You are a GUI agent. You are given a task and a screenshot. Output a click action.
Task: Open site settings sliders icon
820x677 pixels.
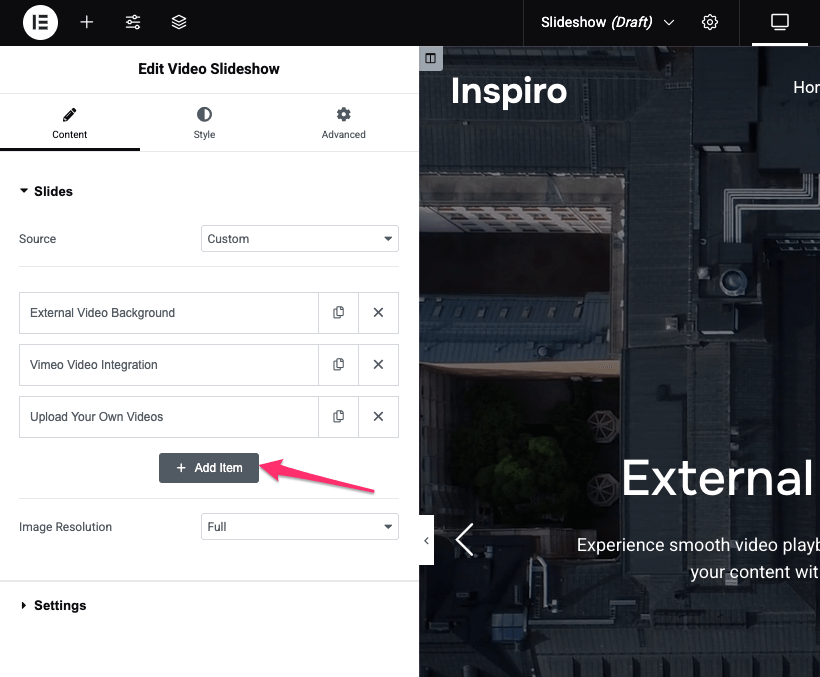tap(133, 22)
